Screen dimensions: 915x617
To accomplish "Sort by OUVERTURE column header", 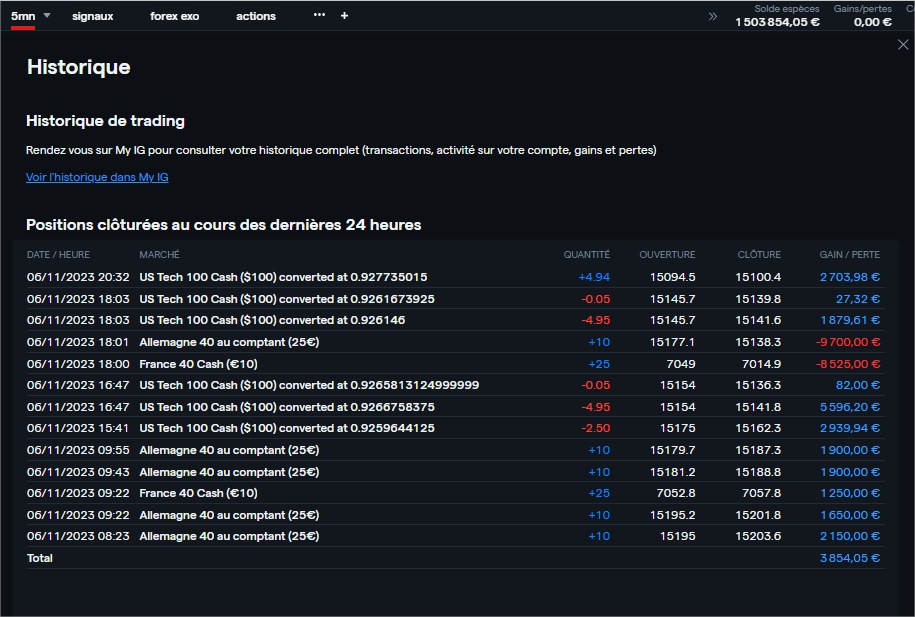I will 667,255.
